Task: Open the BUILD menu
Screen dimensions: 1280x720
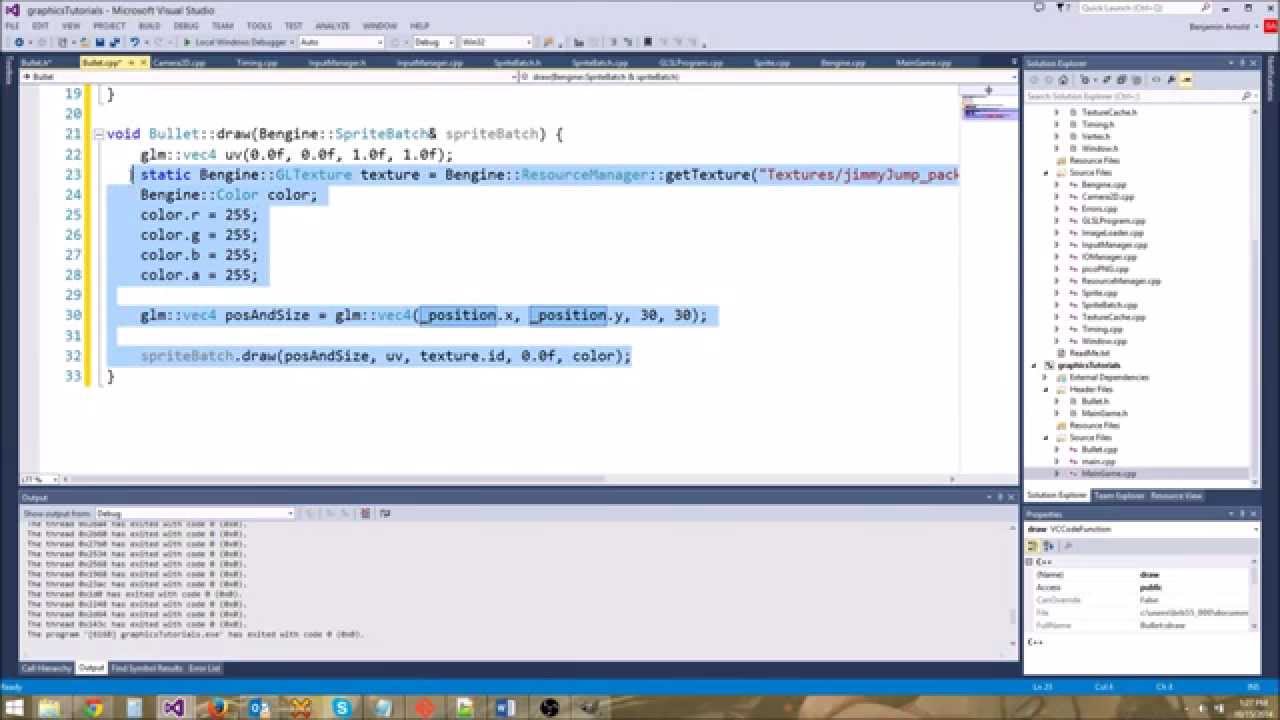Action: 150,25
